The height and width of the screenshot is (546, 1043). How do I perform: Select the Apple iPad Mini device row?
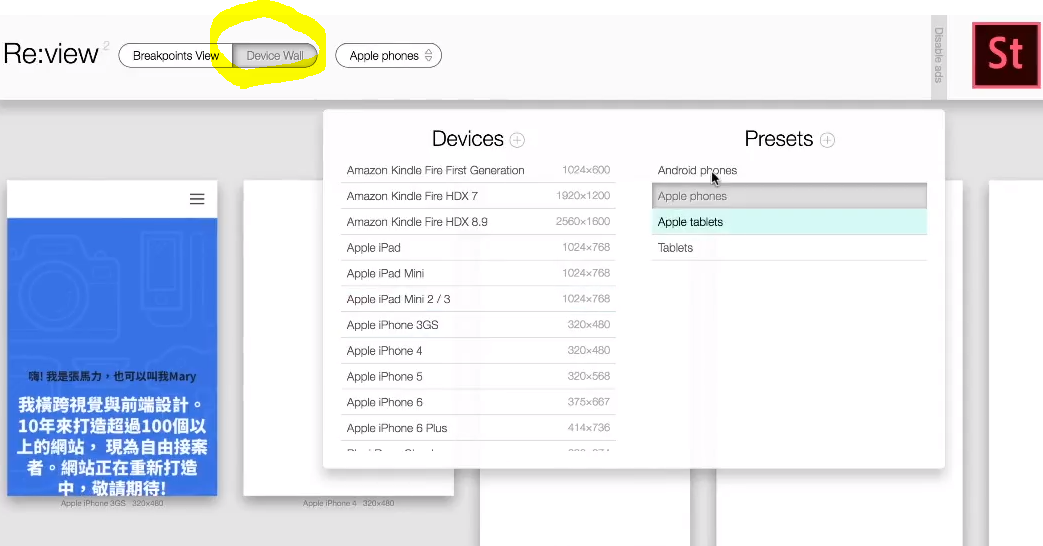click(478, 273)
